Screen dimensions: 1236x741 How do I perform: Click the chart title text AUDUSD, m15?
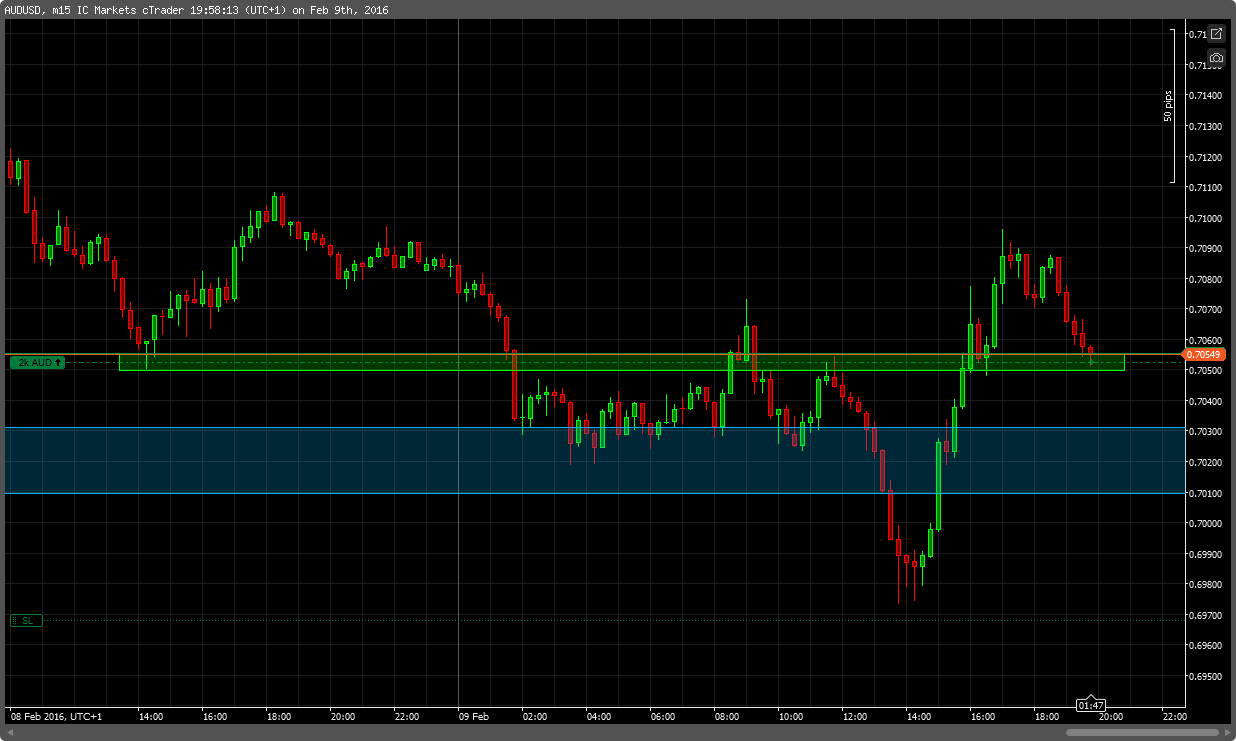(x=37, y=10)
